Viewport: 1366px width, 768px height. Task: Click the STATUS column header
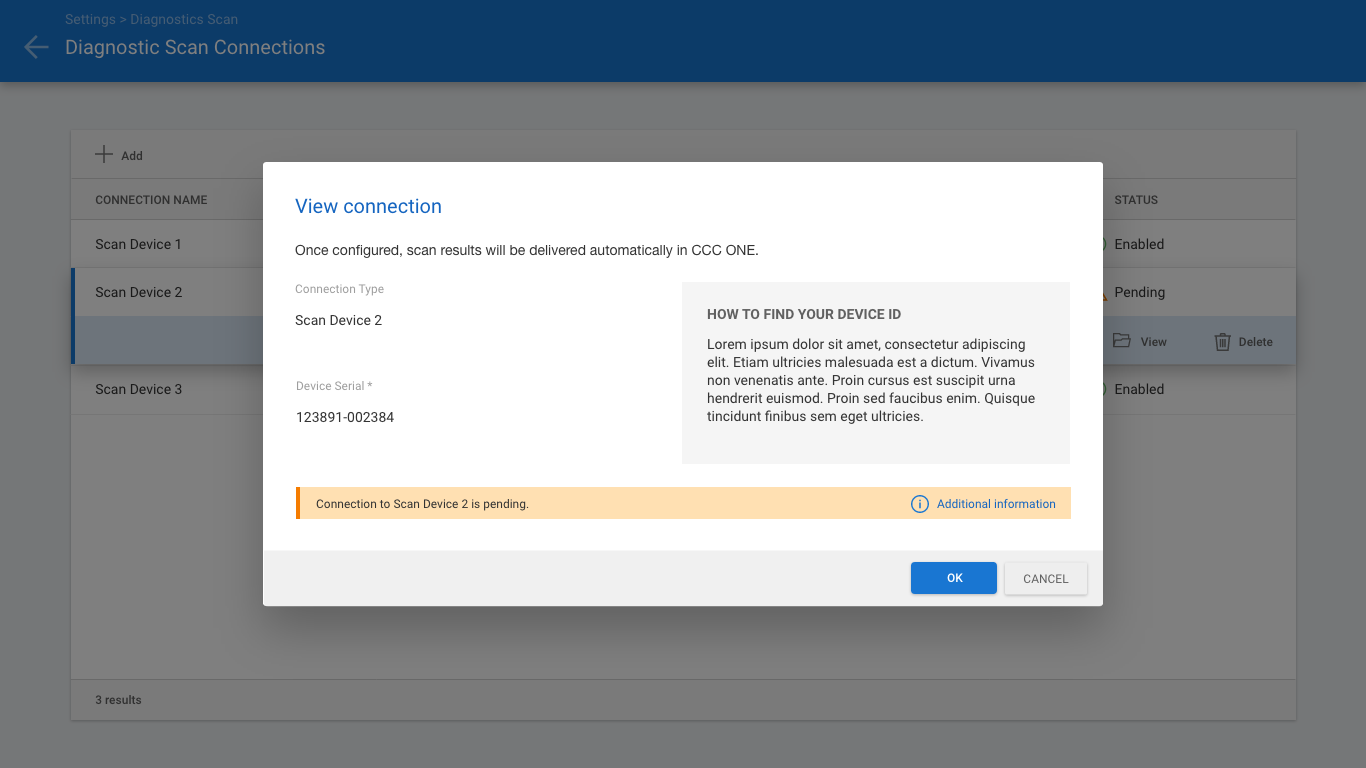point(1136,200)
